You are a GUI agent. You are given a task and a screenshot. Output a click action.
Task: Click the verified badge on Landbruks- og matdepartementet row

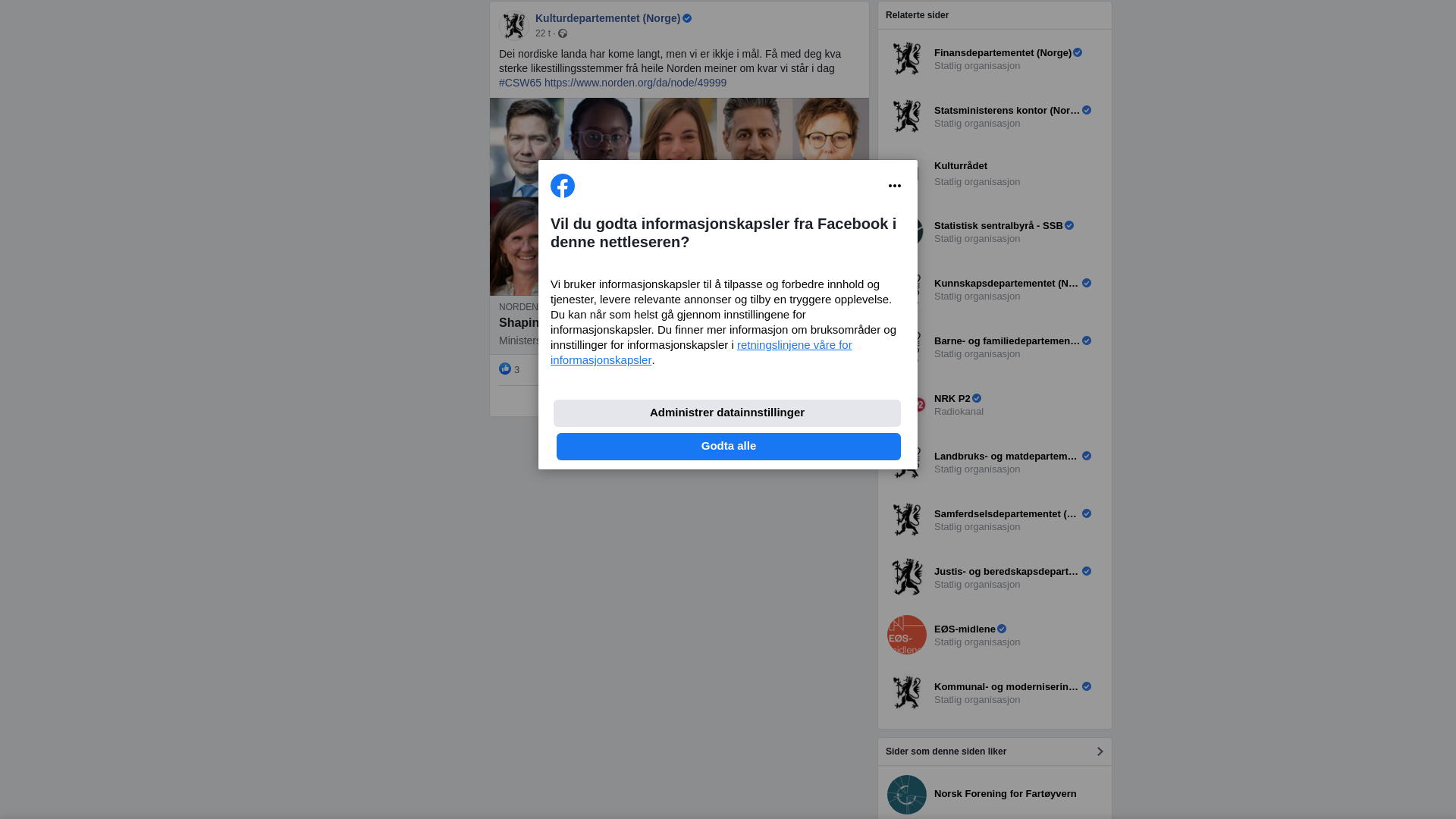pyautogui.click(x=1087, y=457)
